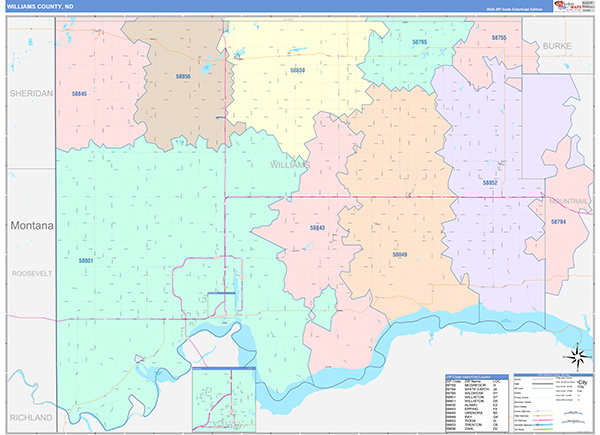Screen dimensions: 600x435
Task: Select the TRENTON row in ZIP index
Action: coord(477,425)
